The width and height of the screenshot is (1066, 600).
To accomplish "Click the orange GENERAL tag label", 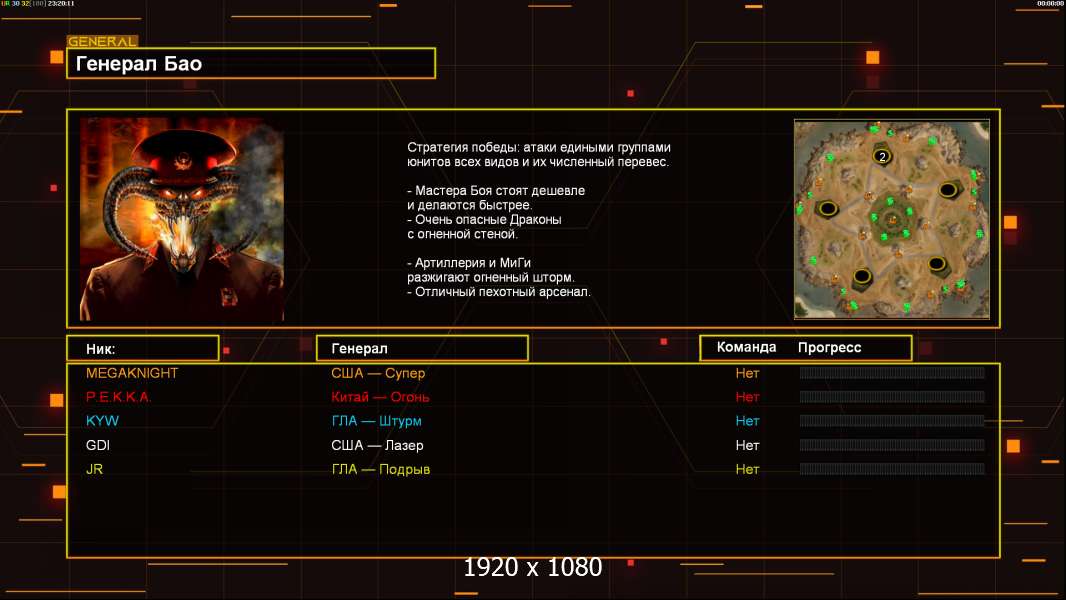I will tap(102, 42).
